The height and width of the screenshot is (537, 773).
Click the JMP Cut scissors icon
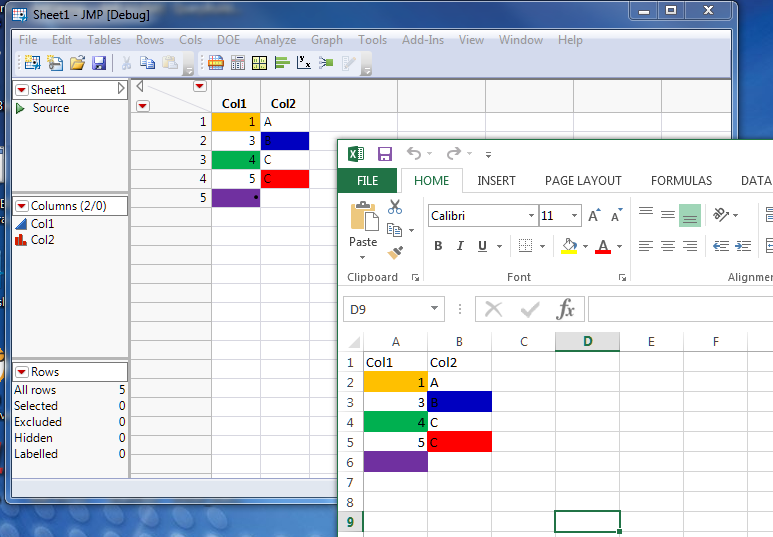(126, 63)
